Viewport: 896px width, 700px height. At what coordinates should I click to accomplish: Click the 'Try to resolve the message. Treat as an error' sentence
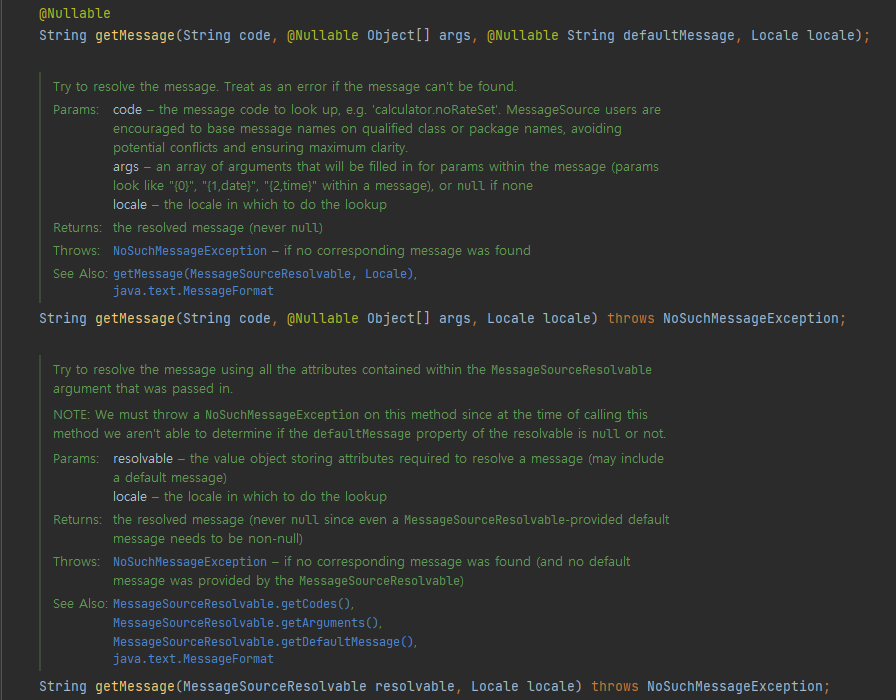pyautogui.click(x=285, y=87)
